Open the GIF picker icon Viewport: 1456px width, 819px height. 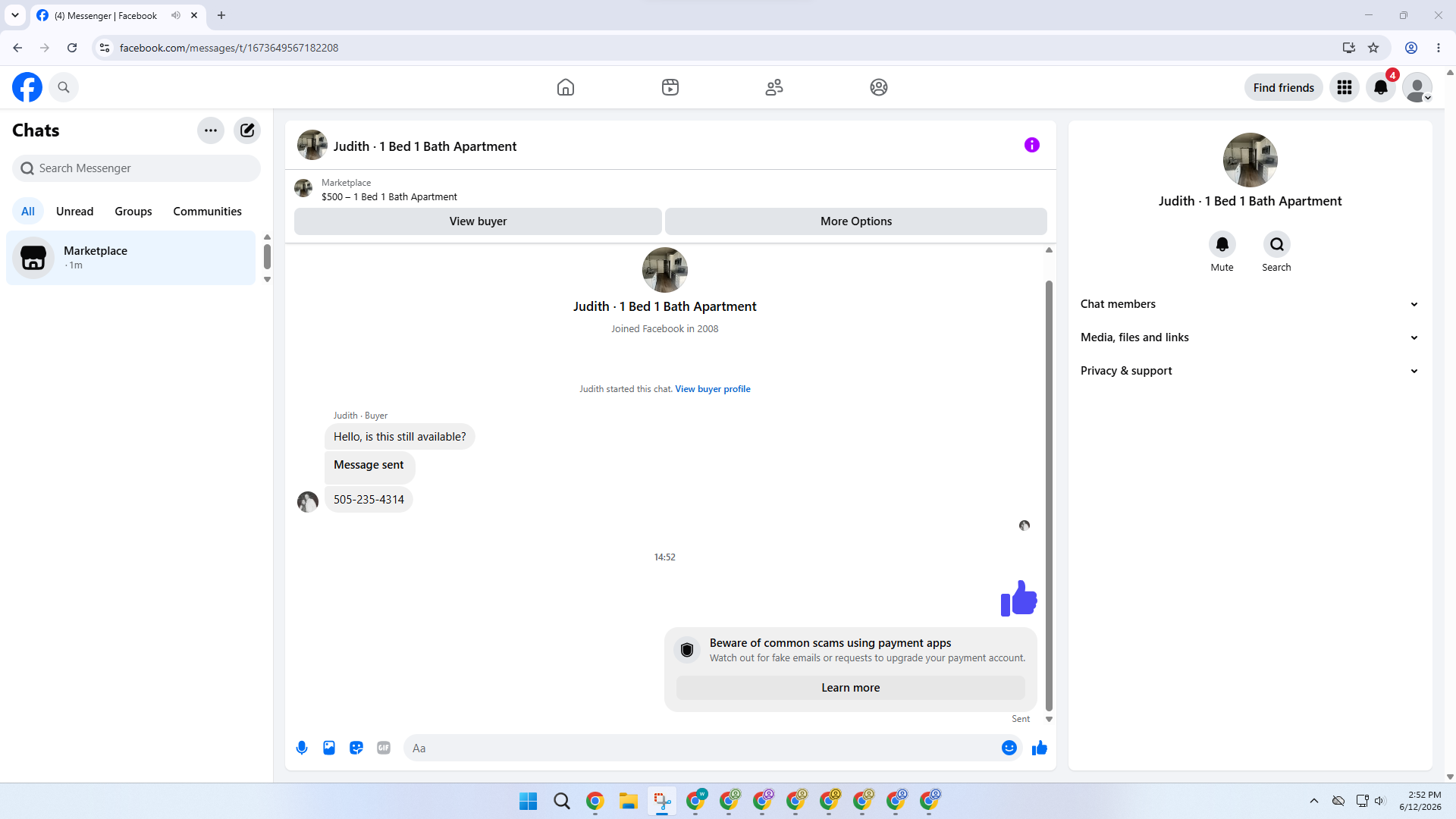click(384, 748)
